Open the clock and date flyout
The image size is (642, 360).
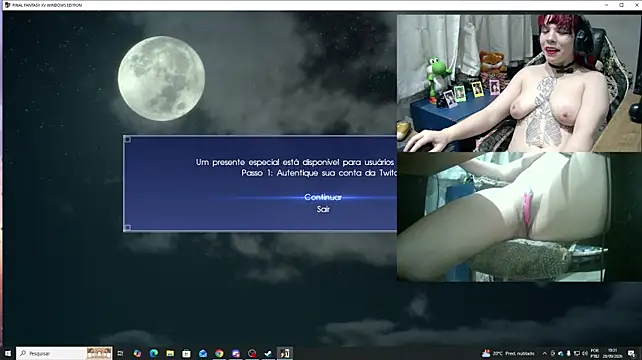pyautogui.click(x=613, y=353)
